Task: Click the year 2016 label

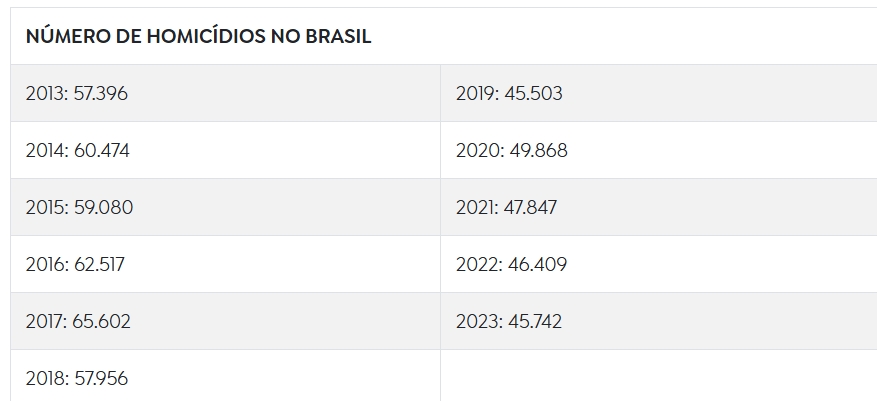Action: (46, 265)
